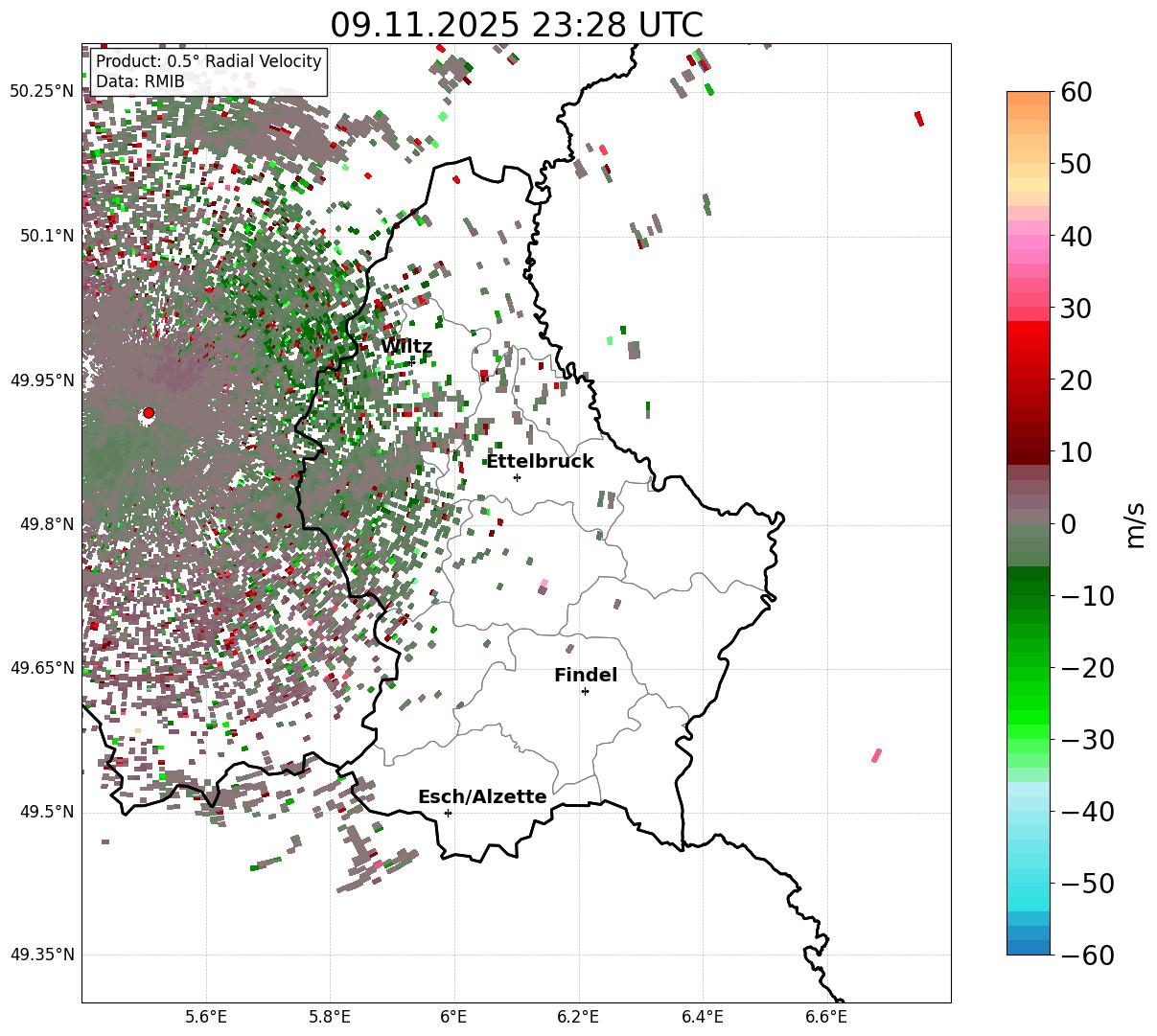
Task: Click the Esch/Alzette location cross marker
Action: pos(448,813)
